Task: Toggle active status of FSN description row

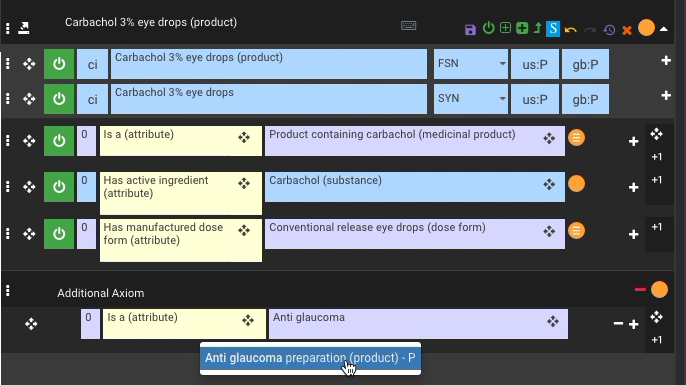Action: [x=59, y=64]
